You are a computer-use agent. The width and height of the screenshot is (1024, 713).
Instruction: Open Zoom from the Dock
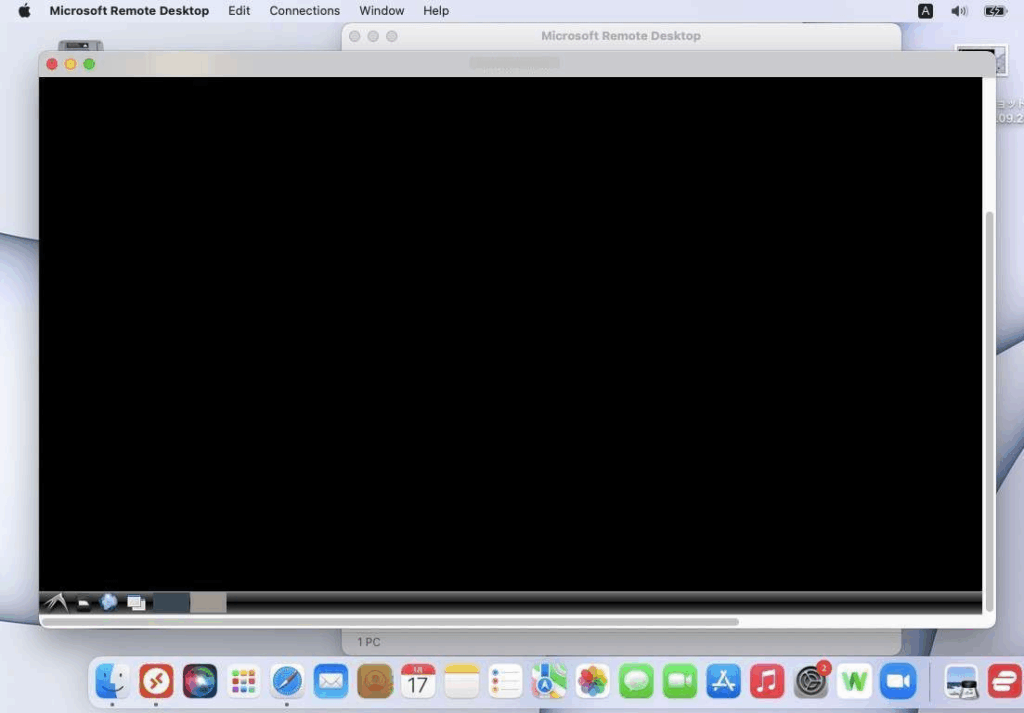coord(899,681)
